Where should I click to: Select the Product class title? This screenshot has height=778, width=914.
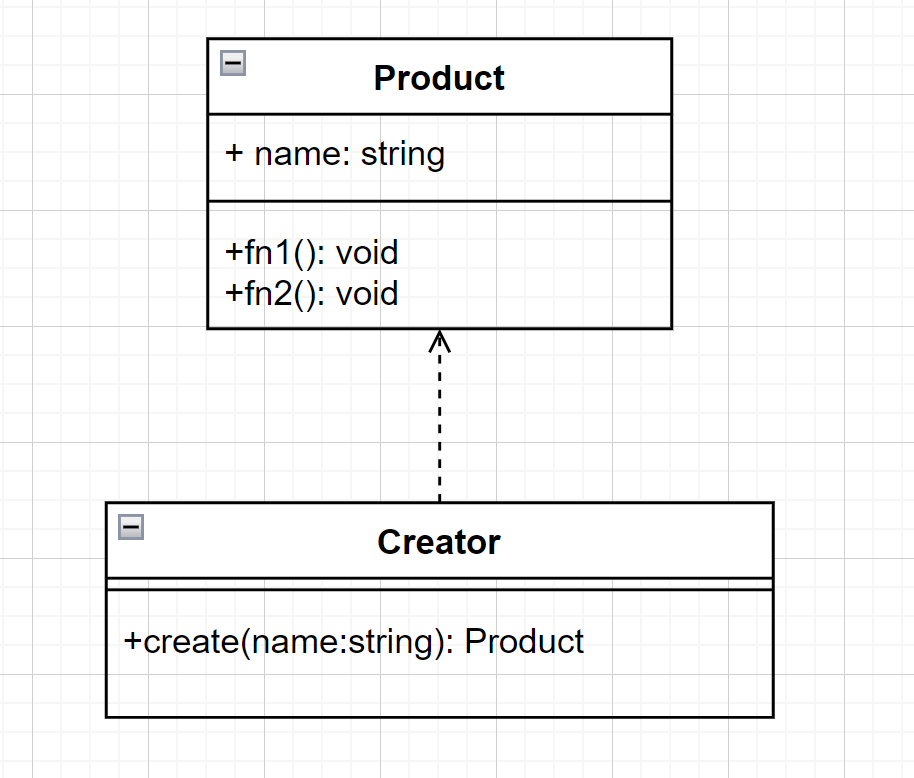439,78
